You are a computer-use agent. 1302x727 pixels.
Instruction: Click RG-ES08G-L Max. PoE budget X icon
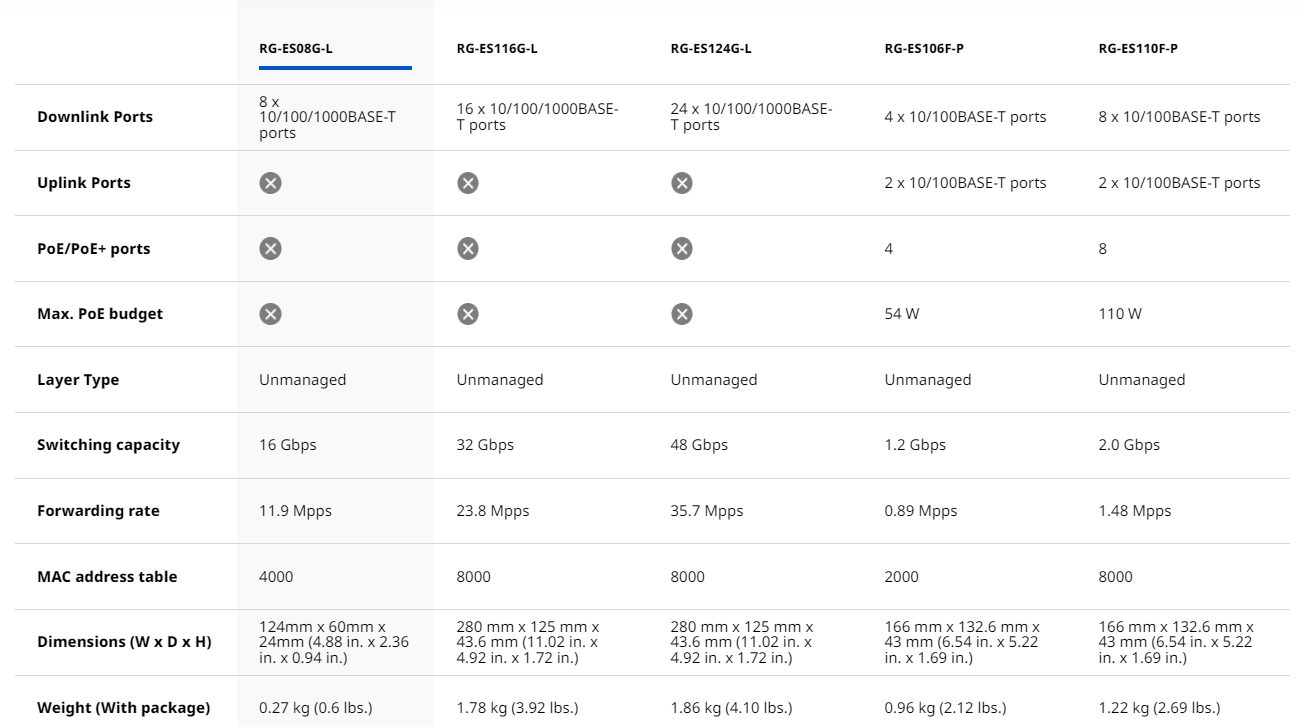[x=270, y=314]
